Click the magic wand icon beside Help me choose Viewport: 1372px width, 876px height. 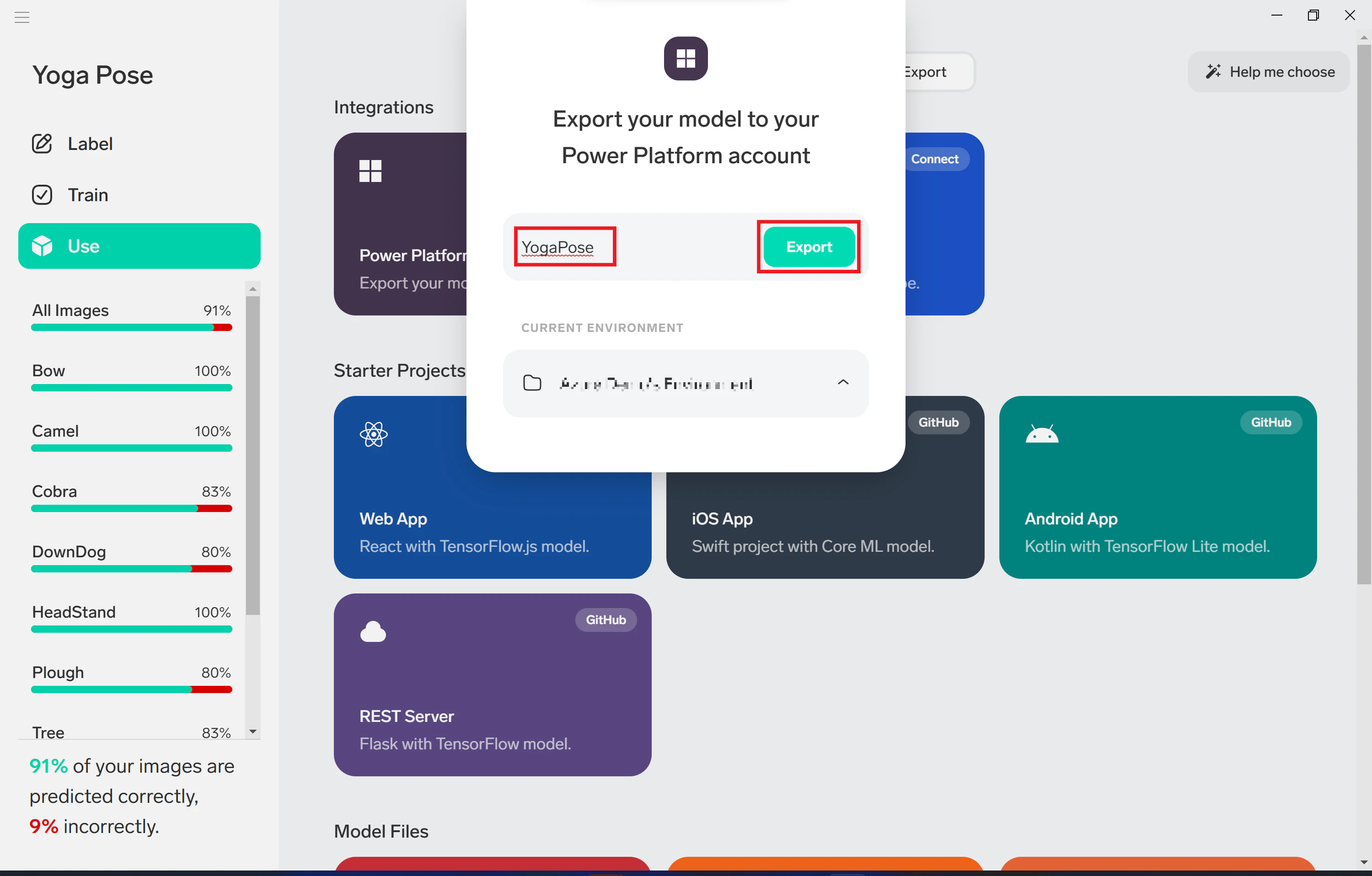tap(1213, 71)
